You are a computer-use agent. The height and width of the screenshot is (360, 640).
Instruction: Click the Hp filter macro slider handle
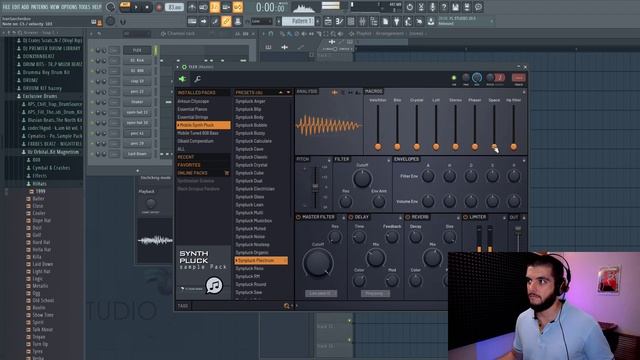(513, 147)
